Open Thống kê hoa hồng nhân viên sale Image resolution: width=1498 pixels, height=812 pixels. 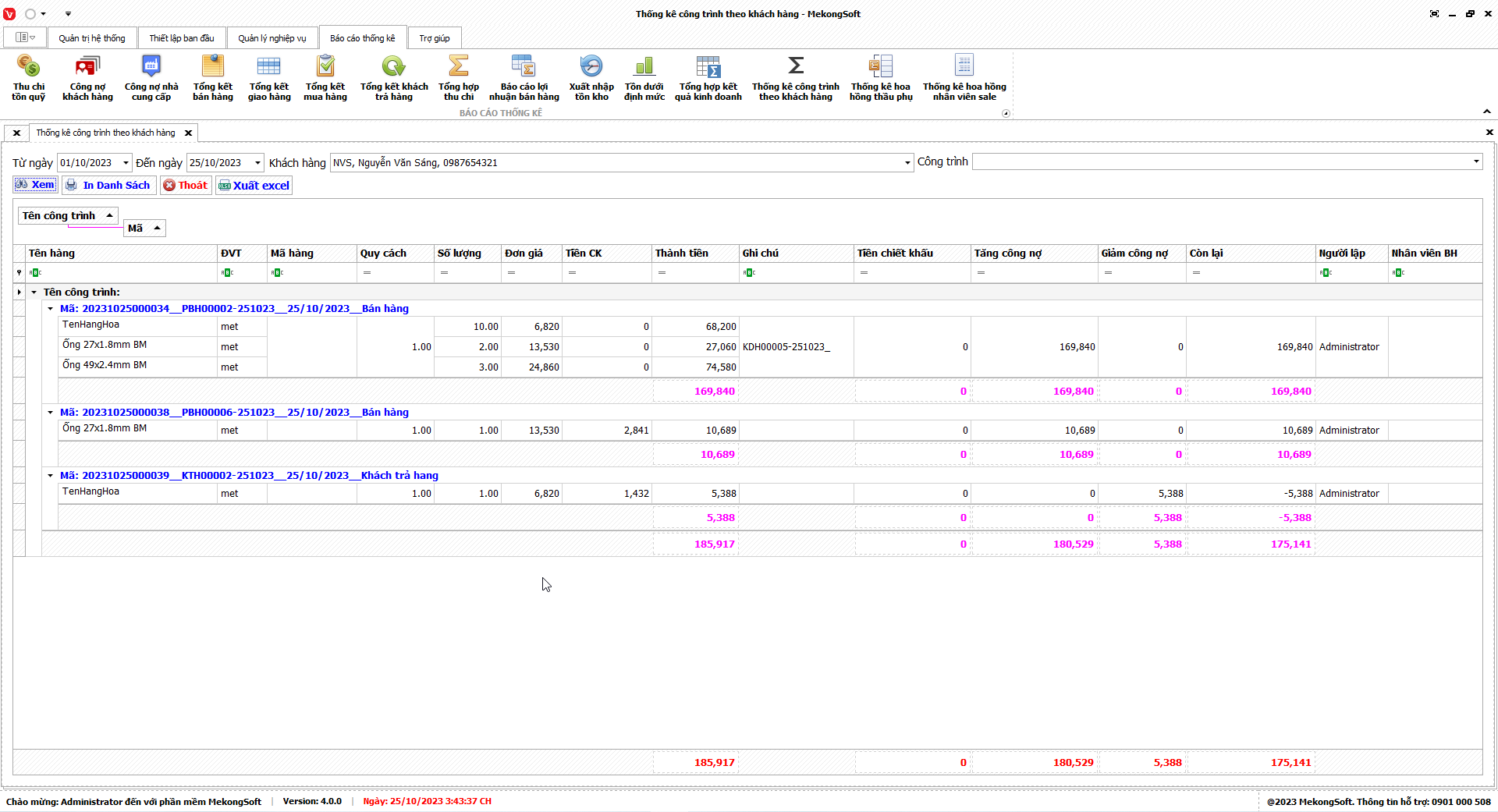click(964, 77)
